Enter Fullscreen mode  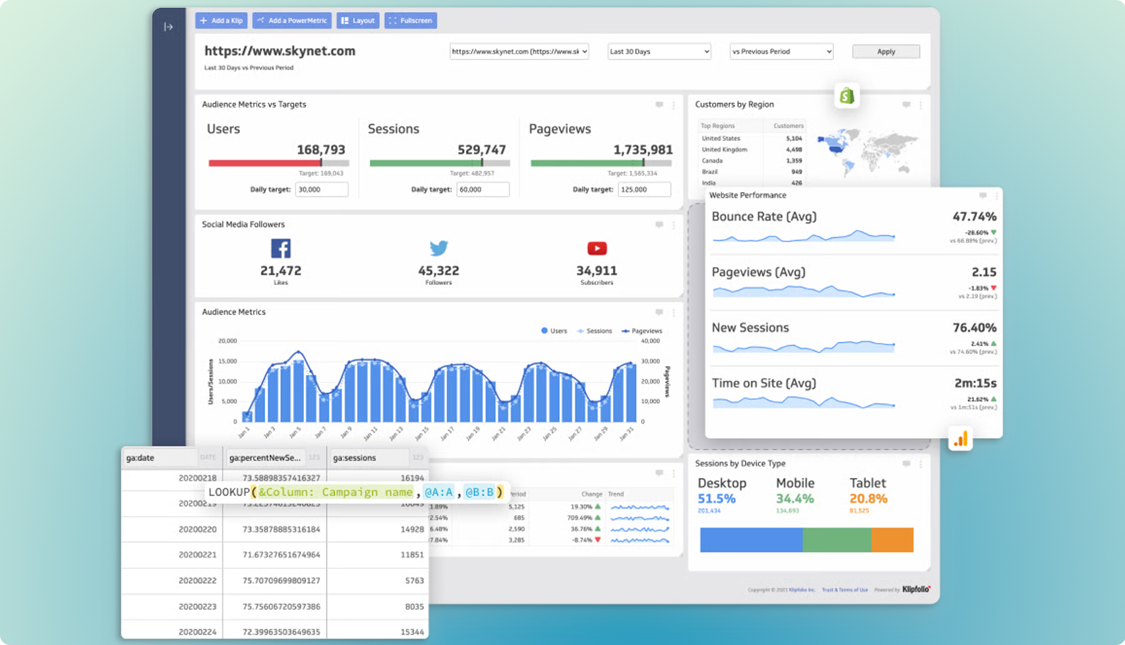click(411, 21)
